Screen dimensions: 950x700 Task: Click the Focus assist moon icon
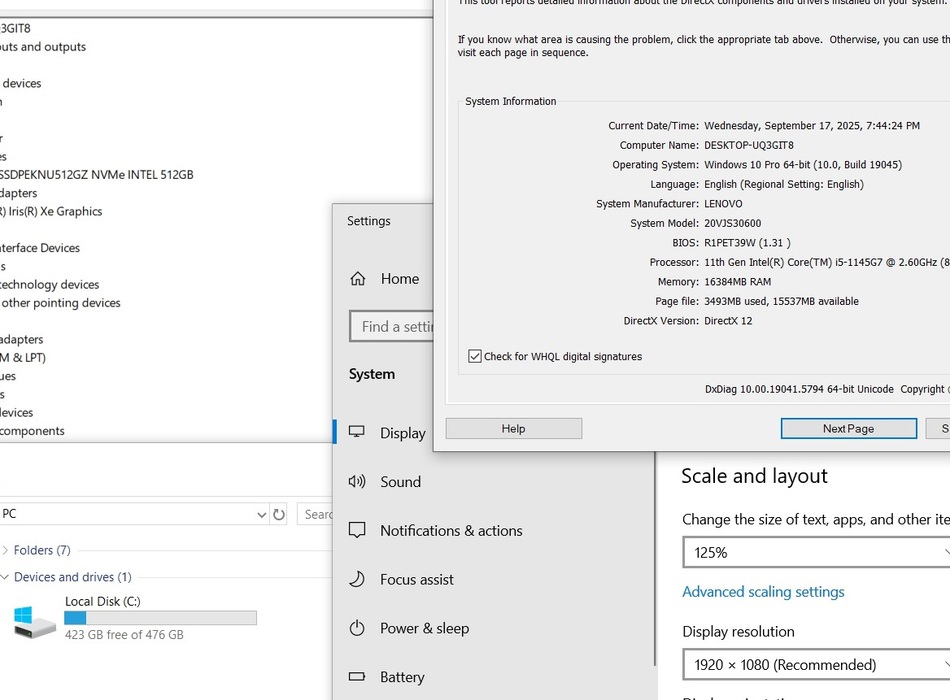pos(357,579)
